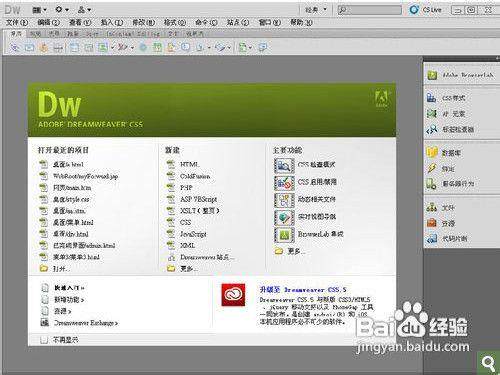Open the Dreamweaver Exchange link
The height and width of the screenshot is (375, 500).
[x=86, y=323]
